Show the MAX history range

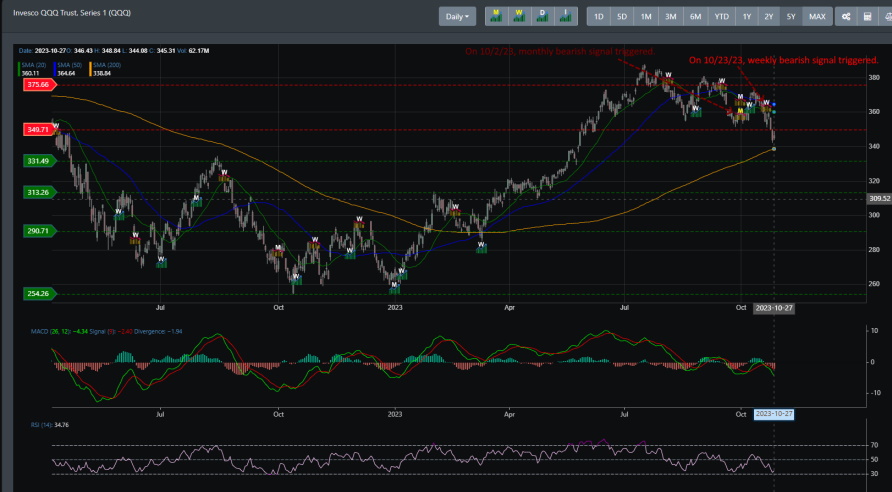[x=817, y=16]
